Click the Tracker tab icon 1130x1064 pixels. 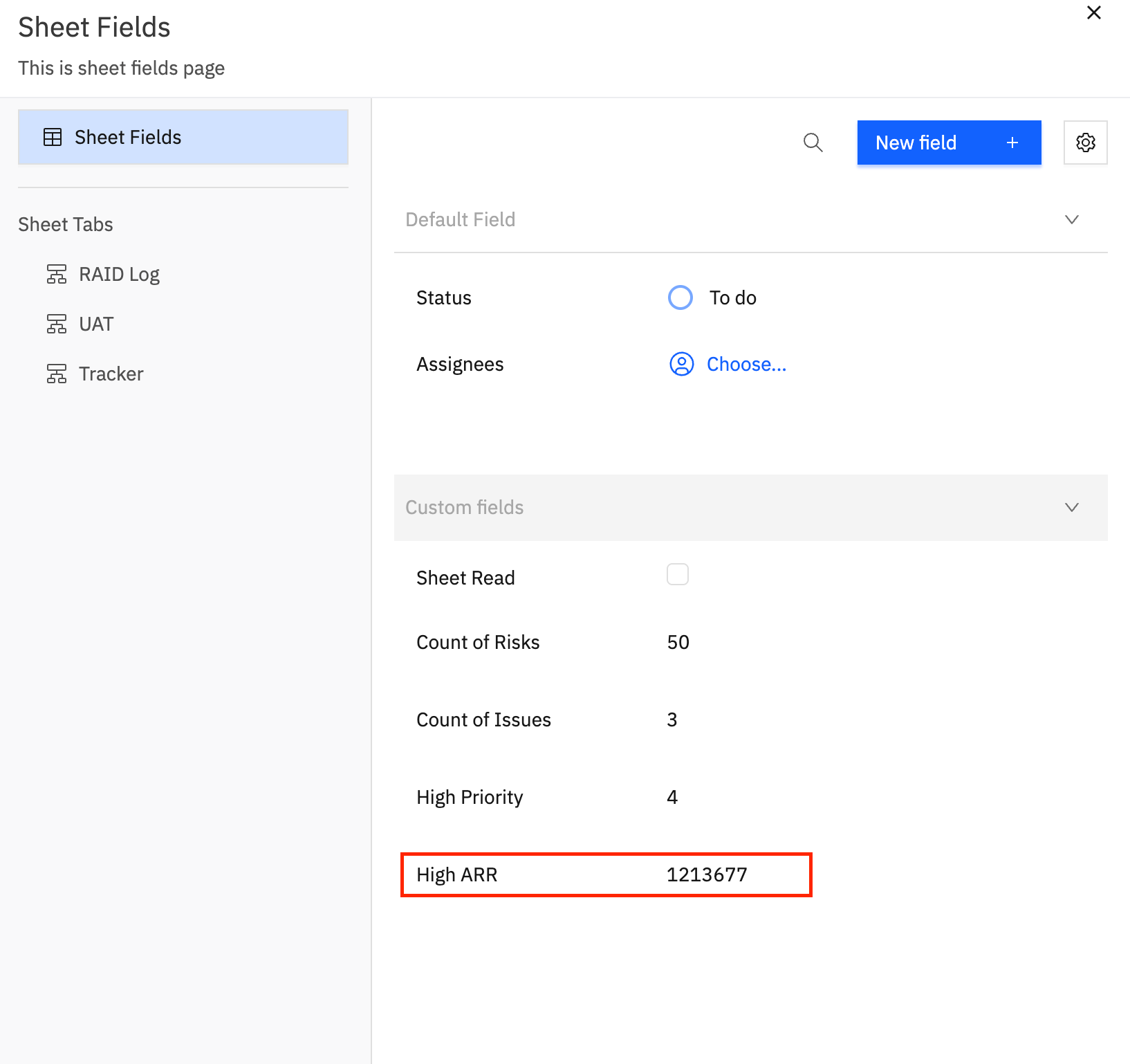pos(57,374)
